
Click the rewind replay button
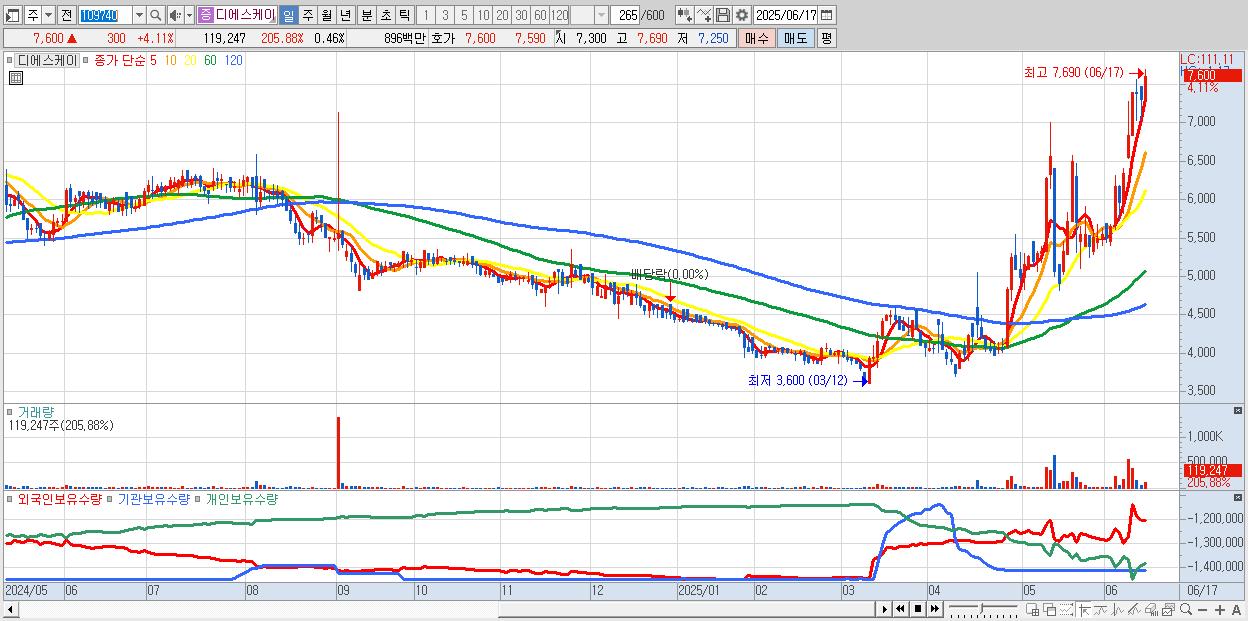tap(901, 609)
